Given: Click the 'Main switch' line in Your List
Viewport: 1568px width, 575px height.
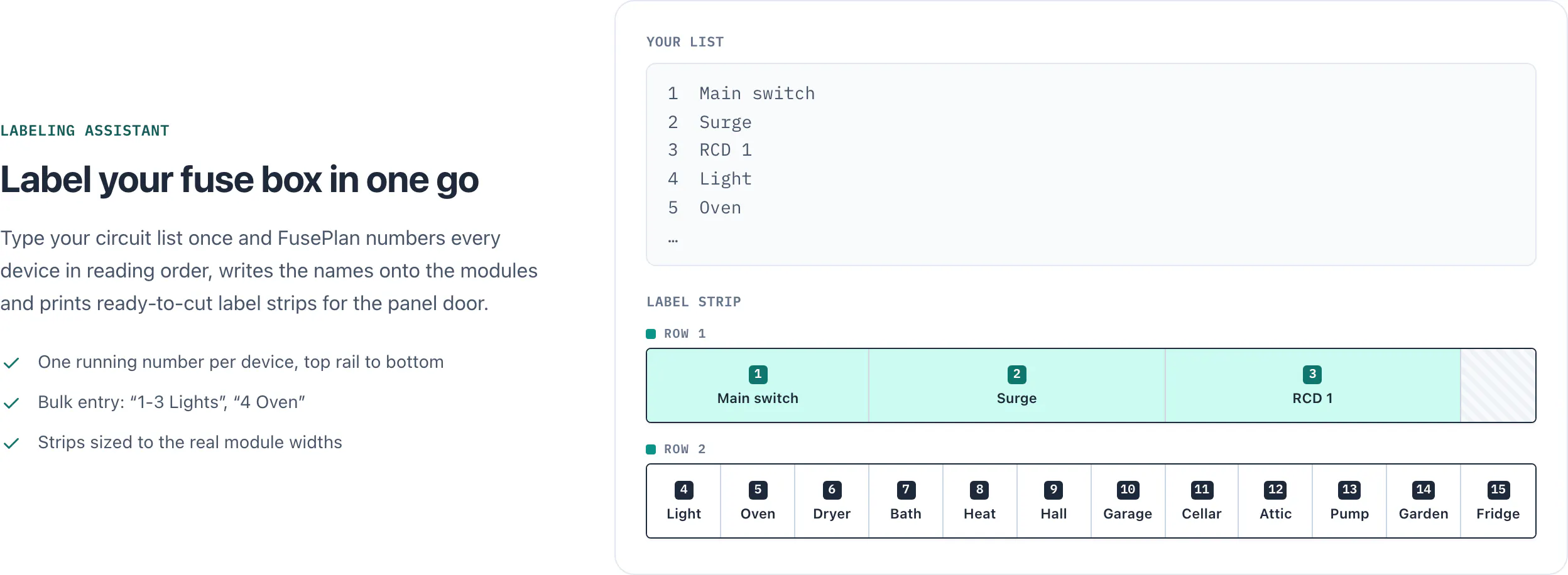Looking at the screenshot, I should 757,94.
